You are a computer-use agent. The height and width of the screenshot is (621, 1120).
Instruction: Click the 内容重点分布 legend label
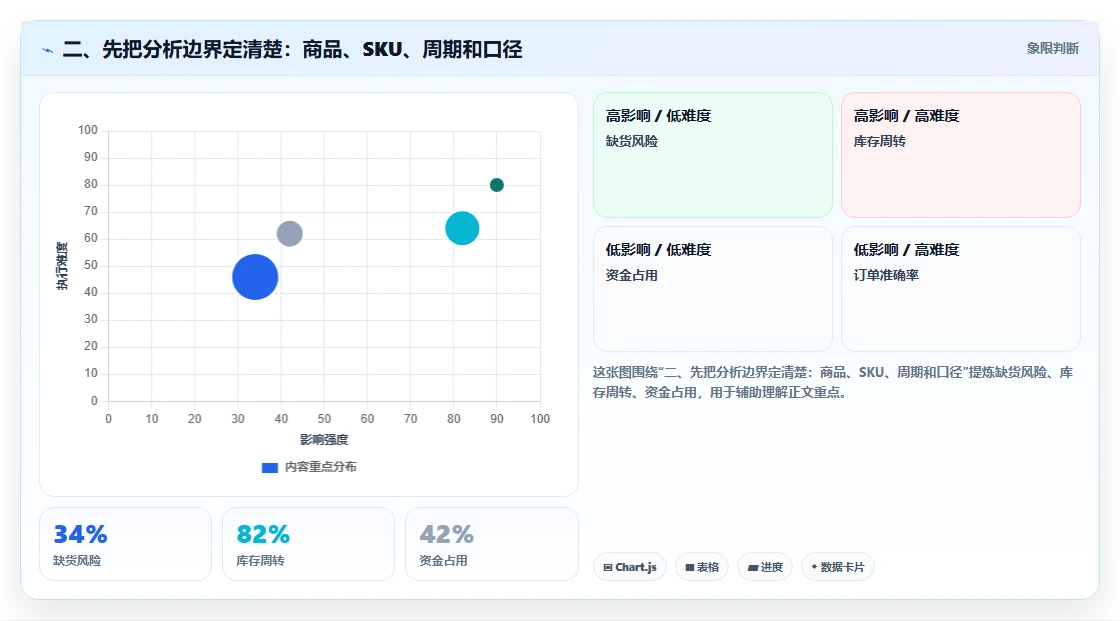[x=321, y=467]
